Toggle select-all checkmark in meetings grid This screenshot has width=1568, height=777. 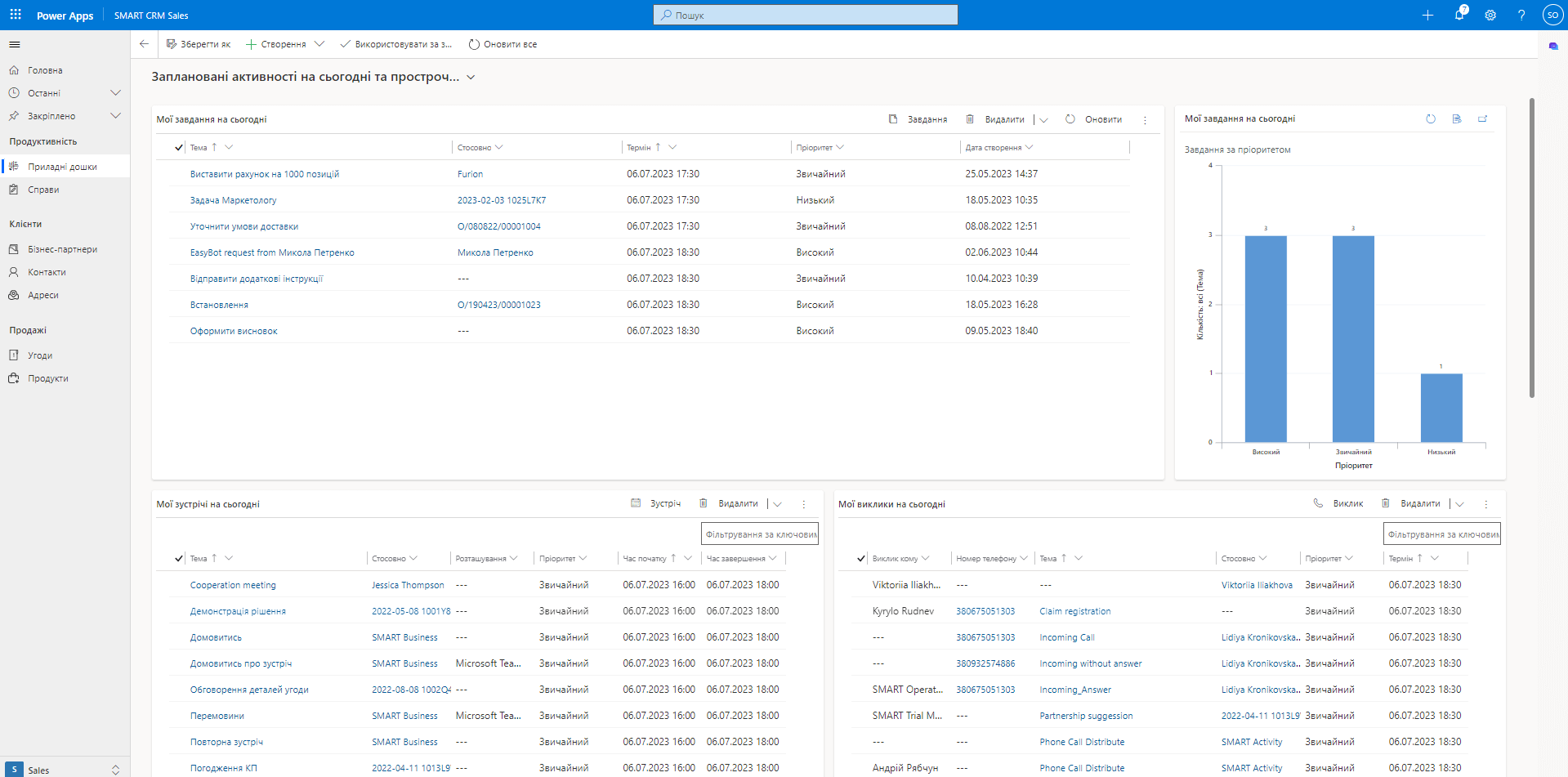tap(179, 559)
